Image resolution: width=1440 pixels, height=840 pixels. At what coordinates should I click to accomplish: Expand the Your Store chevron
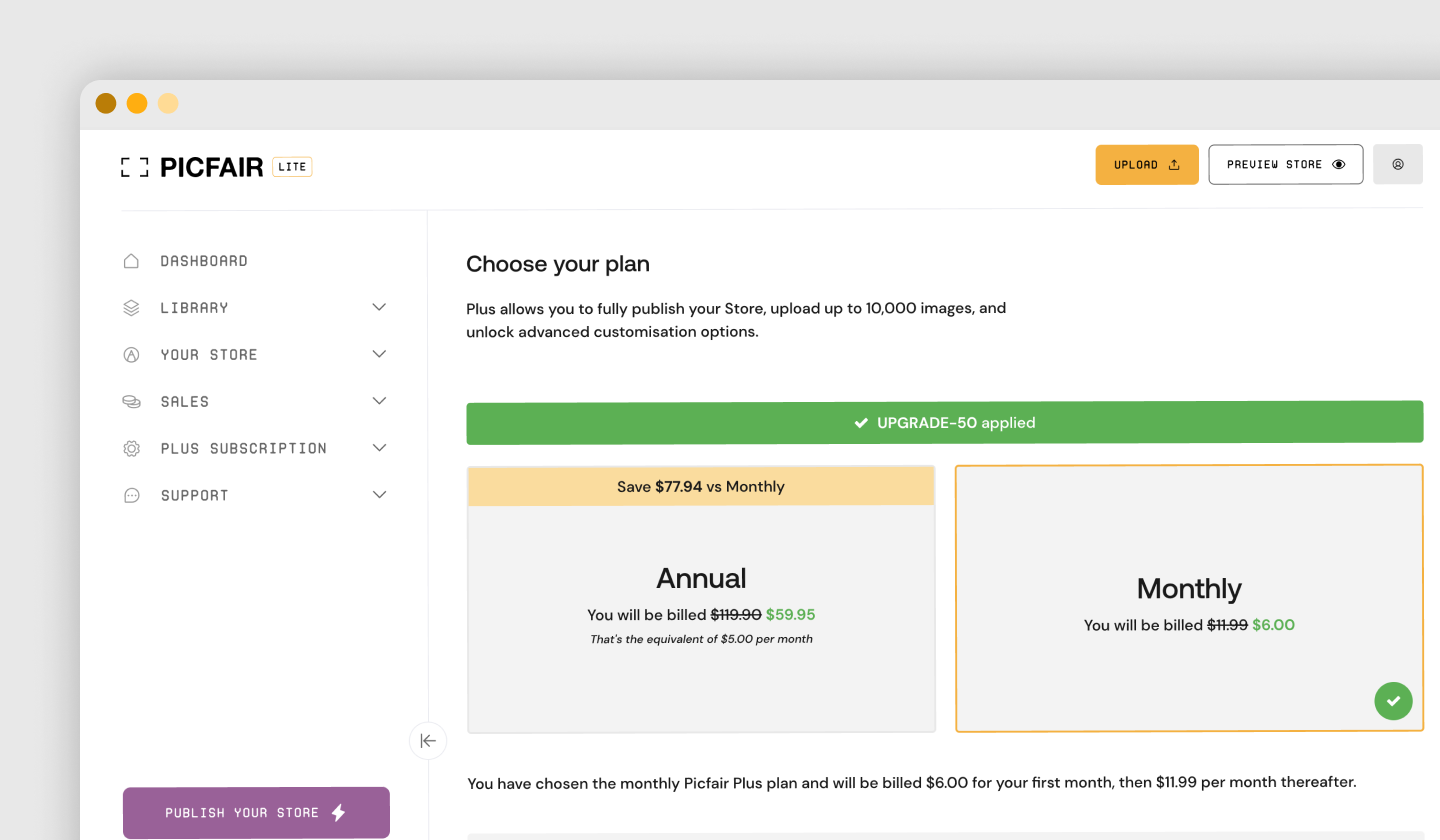coord(379,354)
